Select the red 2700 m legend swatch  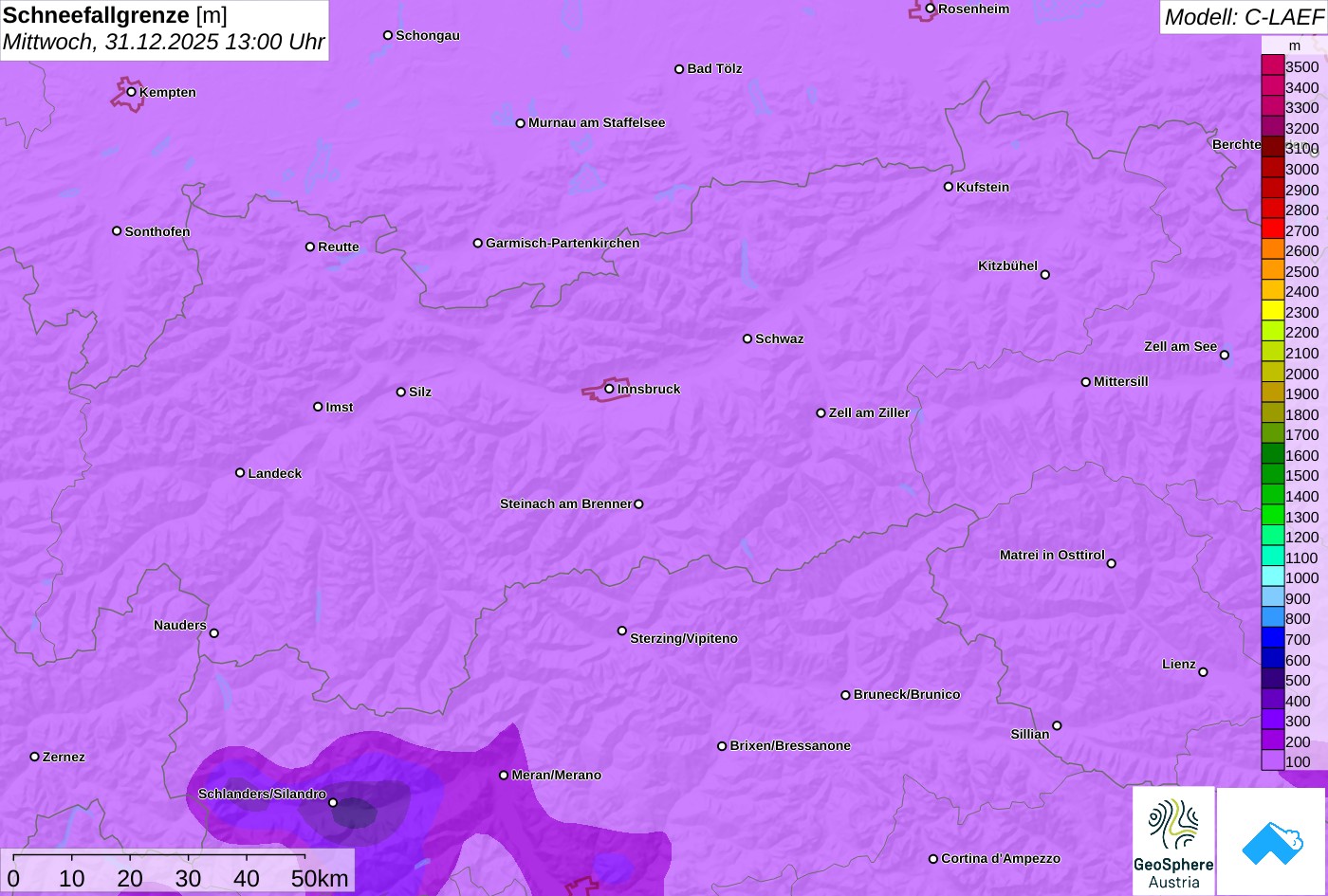click(x=1272, y=229)
